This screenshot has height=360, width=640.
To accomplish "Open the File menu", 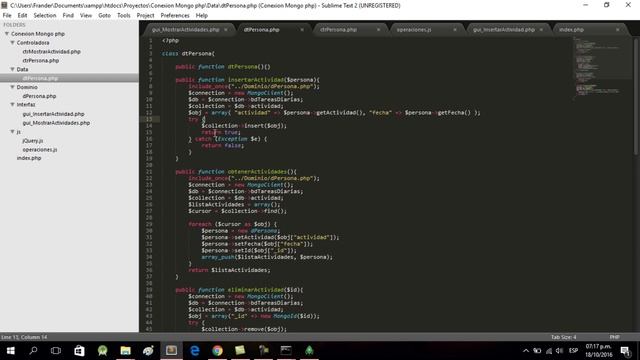I will [x=7, y=16].
